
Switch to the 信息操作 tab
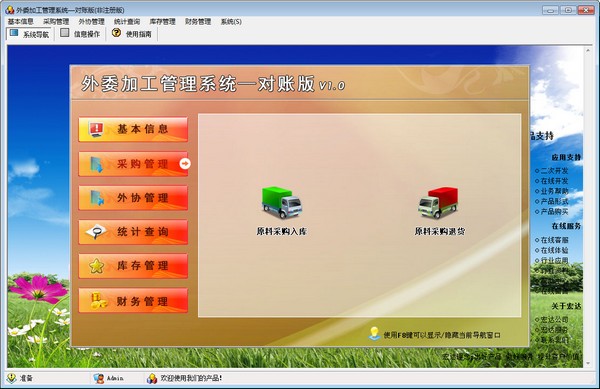click(x=81, y=34)
